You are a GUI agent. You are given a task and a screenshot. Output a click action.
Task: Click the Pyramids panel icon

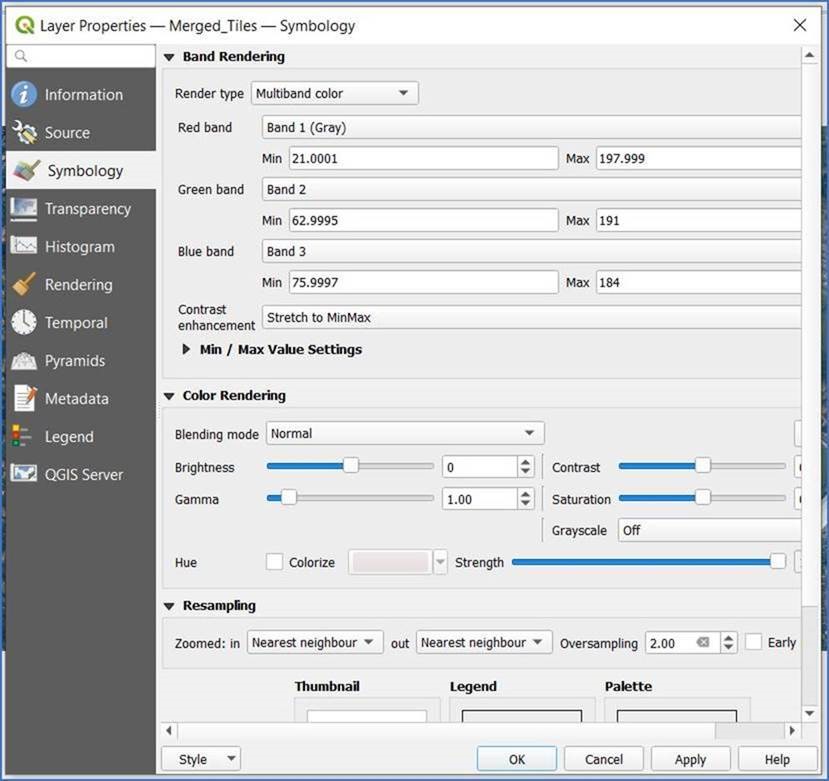24,361
